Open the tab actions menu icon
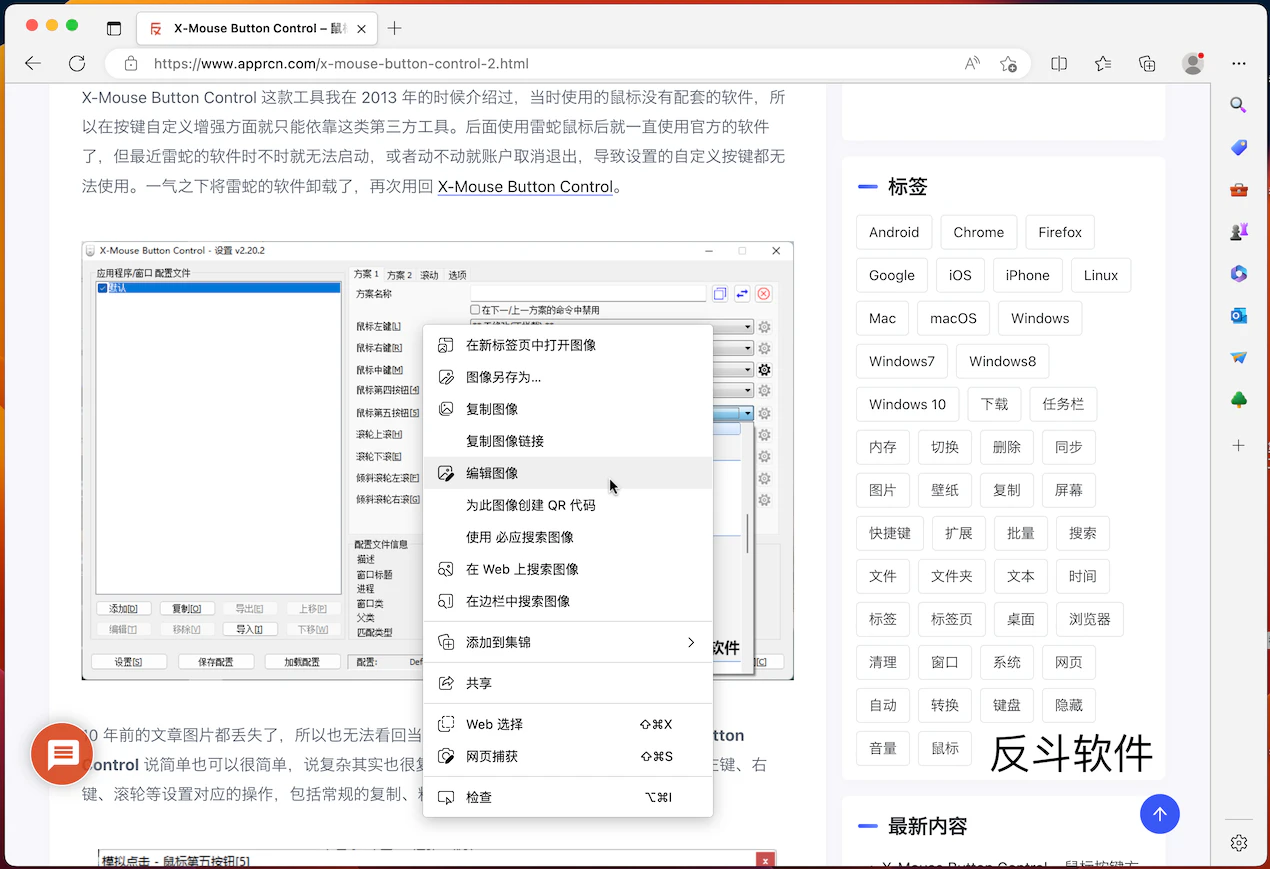This screenshot has width=1270, height=869. (114, 29)
